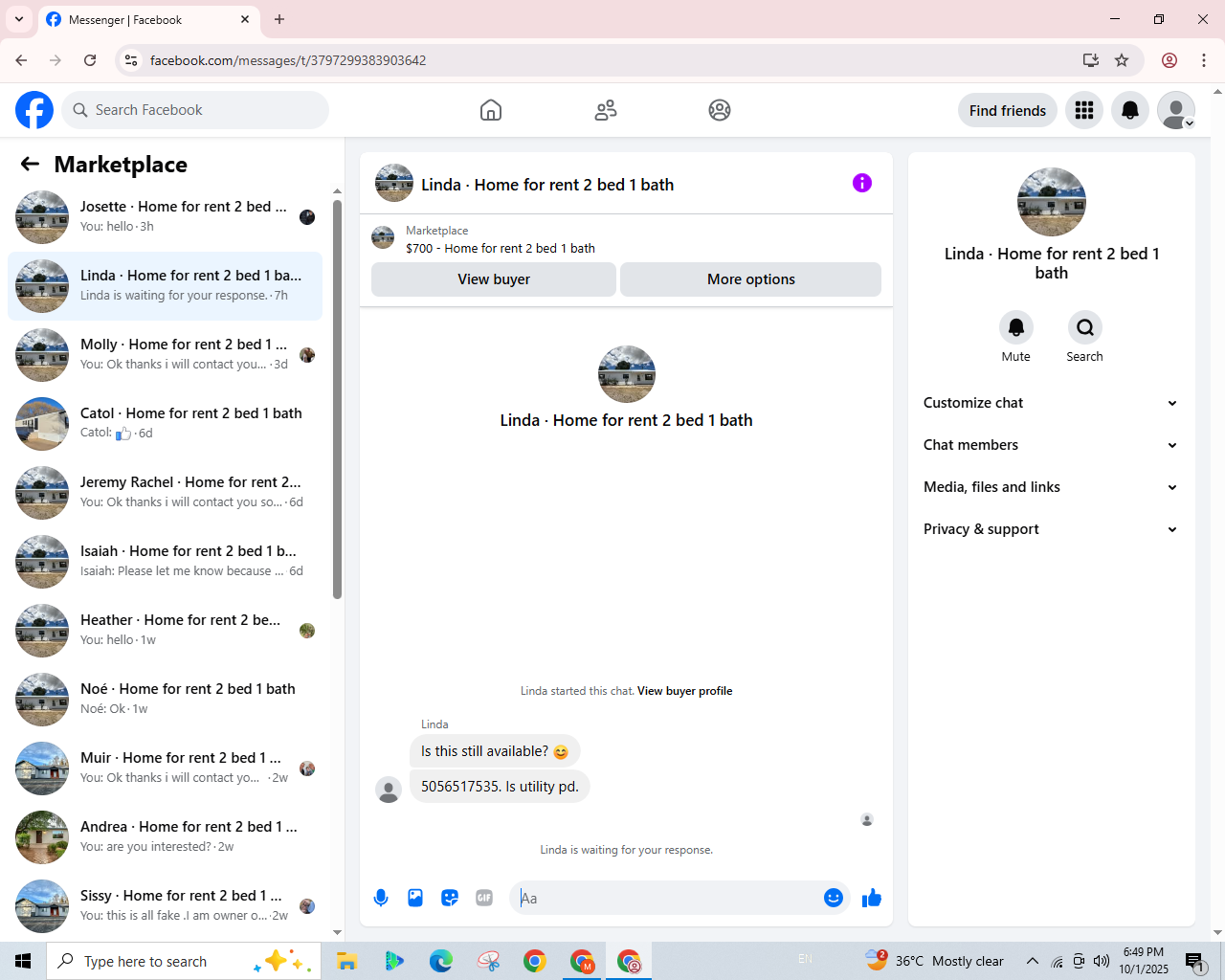
Task: Expand Chat members section
Action: click(x=1051, y=445)
